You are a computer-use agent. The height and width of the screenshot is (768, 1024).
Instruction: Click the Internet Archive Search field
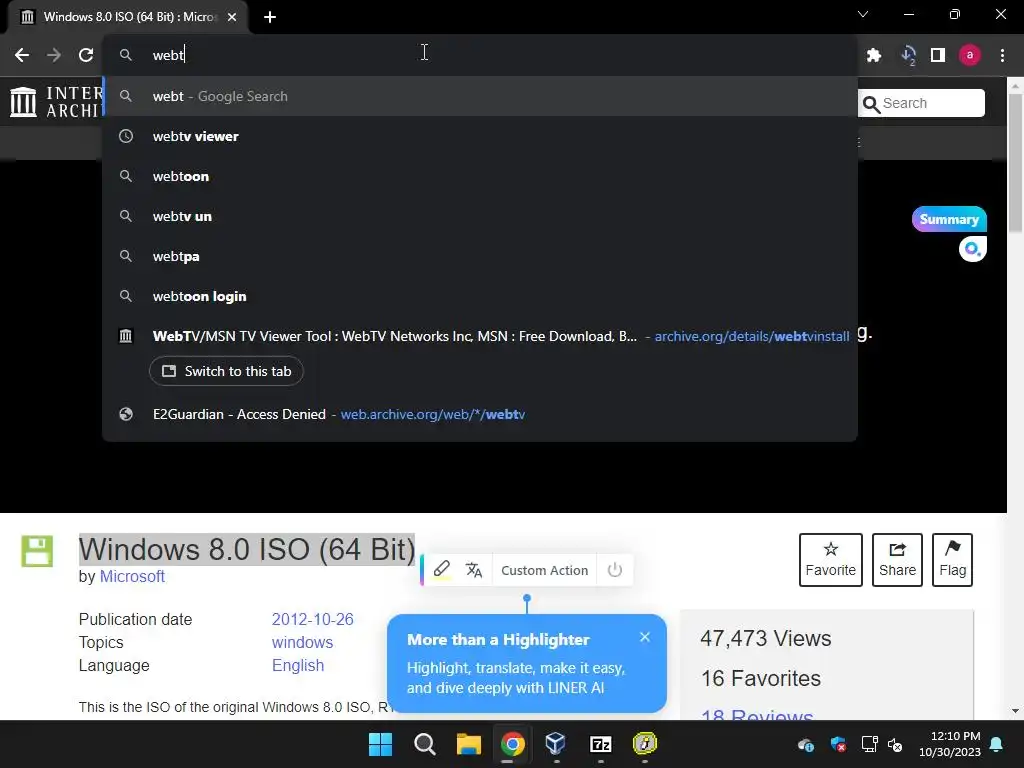coord(921,103)
